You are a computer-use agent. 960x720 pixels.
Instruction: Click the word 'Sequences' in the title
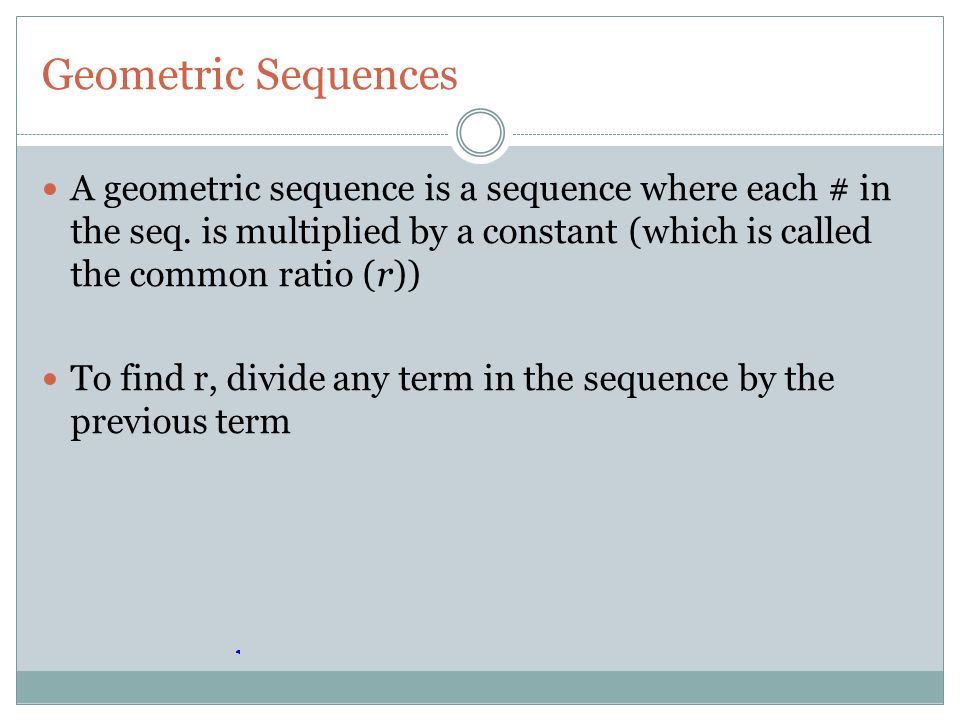coord(356,75)
